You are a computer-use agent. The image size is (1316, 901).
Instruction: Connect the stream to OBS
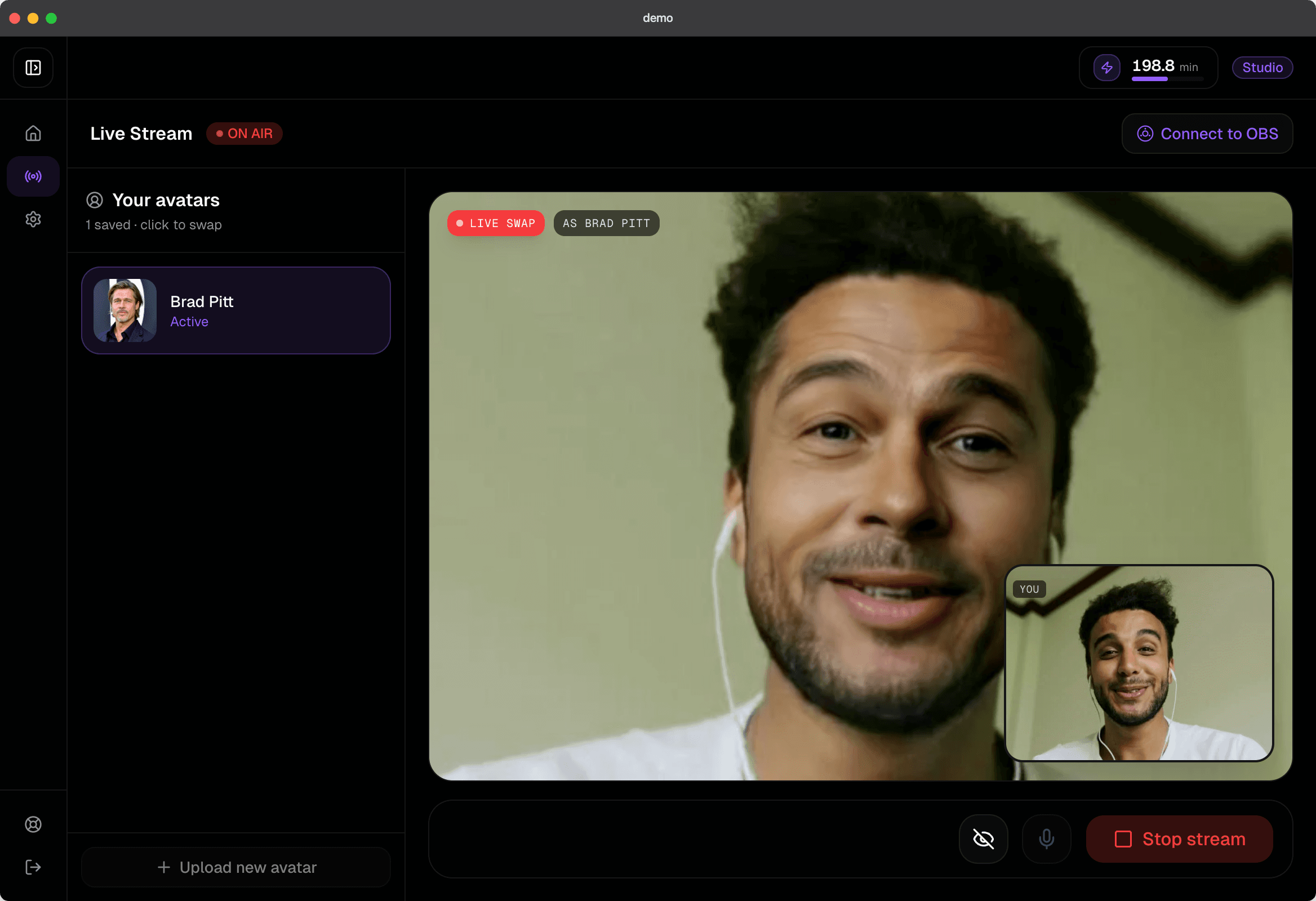[1207, 134]
